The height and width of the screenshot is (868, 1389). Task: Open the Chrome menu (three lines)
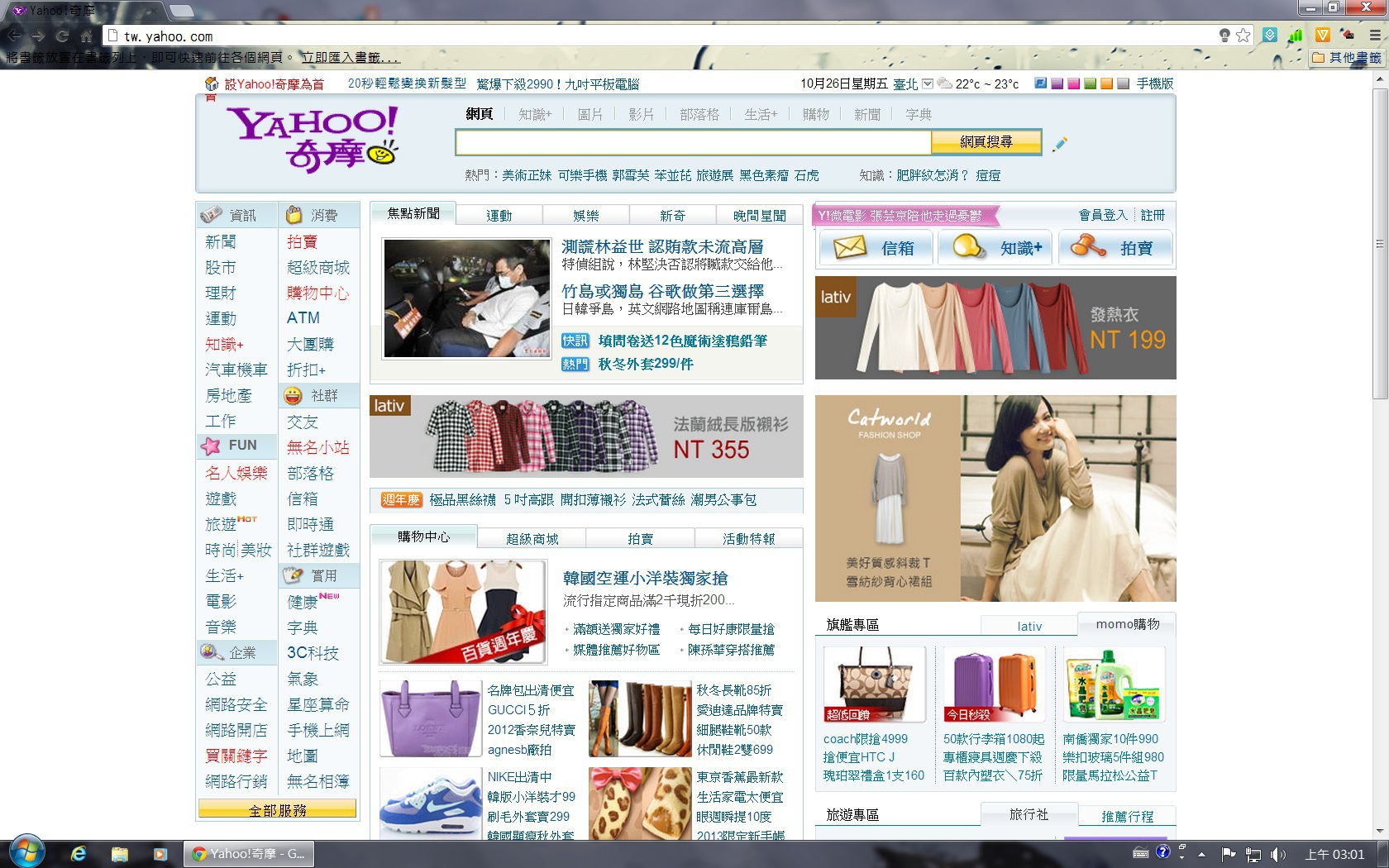[x=1375, y=35]
